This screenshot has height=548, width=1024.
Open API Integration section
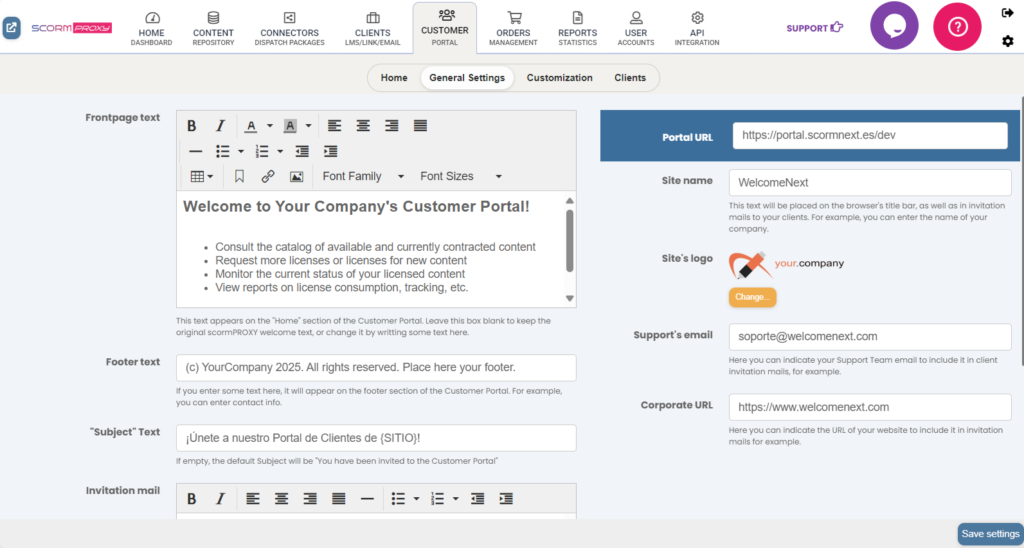[697, 29]
